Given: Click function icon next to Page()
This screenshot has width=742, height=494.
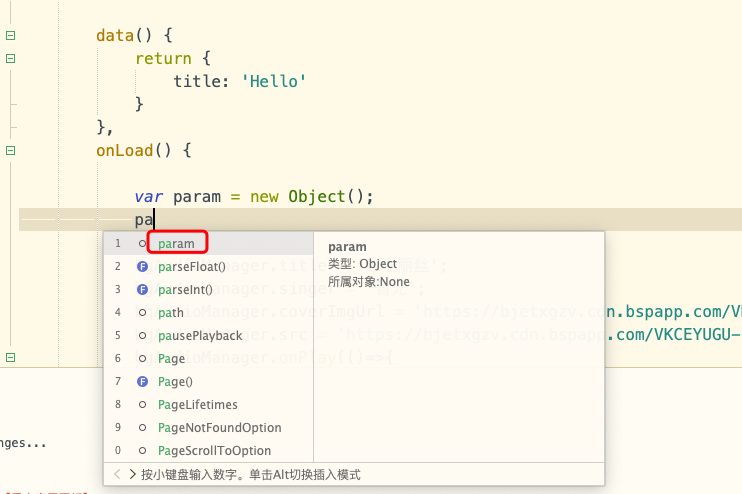Looking at the screenshot, I should pyautogui.click(x=142, y=382).
